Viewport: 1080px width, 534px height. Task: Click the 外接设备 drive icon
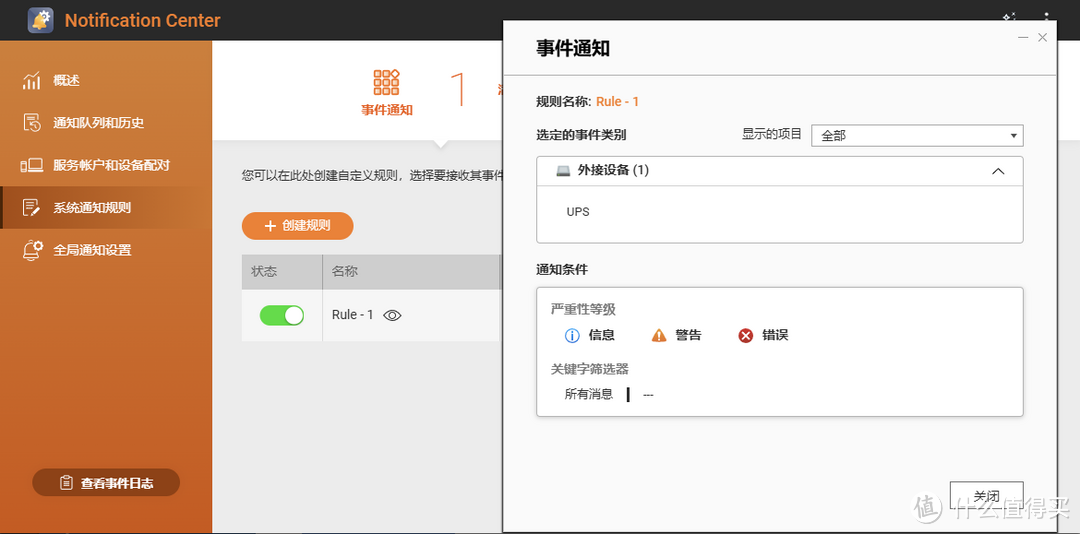click(x=563, y=171)
